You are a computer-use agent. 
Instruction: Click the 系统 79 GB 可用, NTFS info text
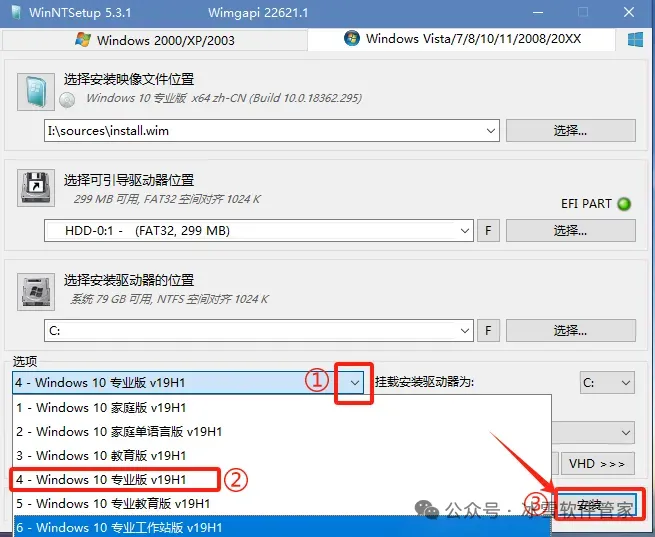[169, 299]
